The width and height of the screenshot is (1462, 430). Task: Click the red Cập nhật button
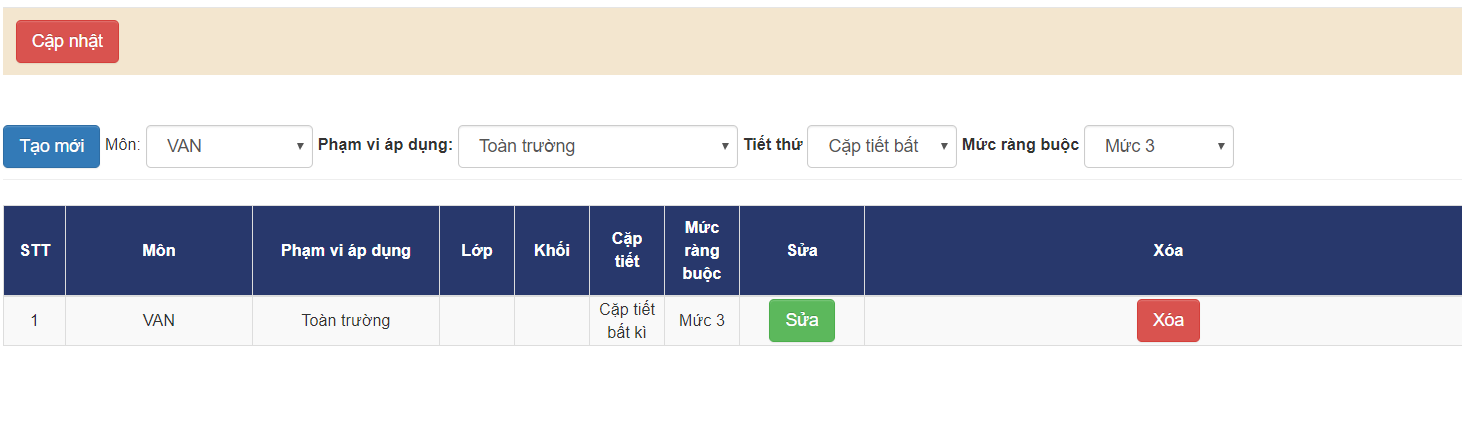(67, 41)
